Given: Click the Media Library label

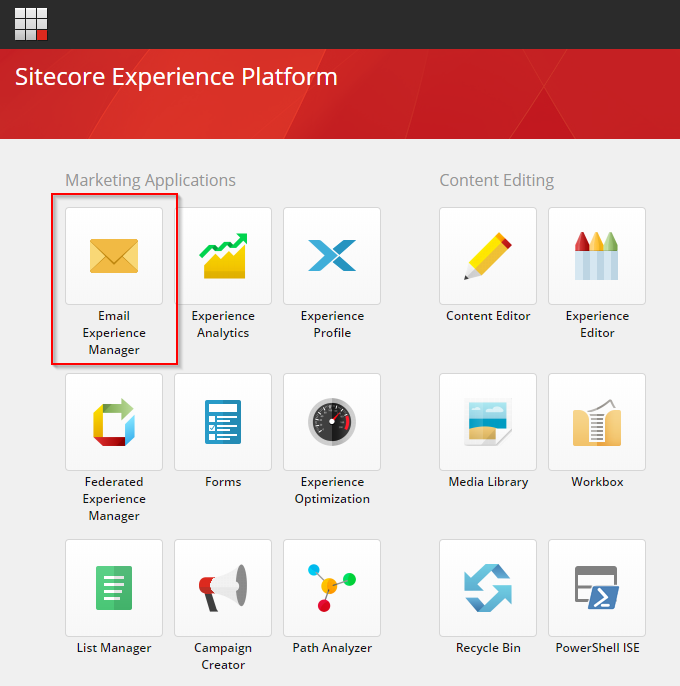Looking at the screenshot, I should tap(488, 482).
